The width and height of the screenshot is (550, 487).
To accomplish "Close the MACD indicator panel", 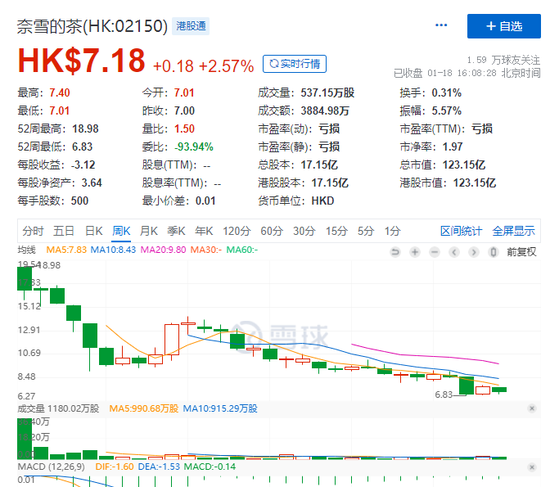I will click(x=532, y=467).
